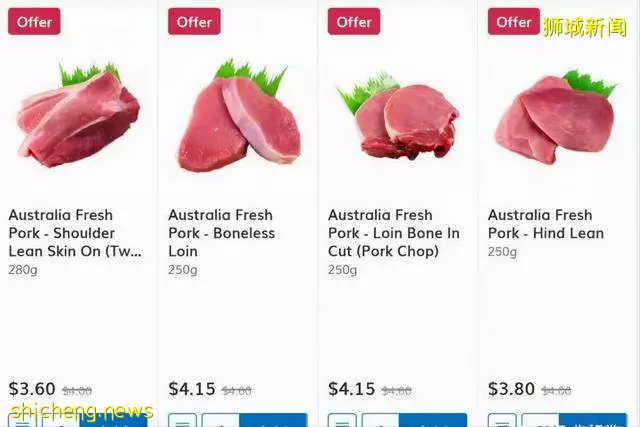Click the Offer badge on Hind Lean
The height and width of the screenshot is (427, 640).
point(514,22)
